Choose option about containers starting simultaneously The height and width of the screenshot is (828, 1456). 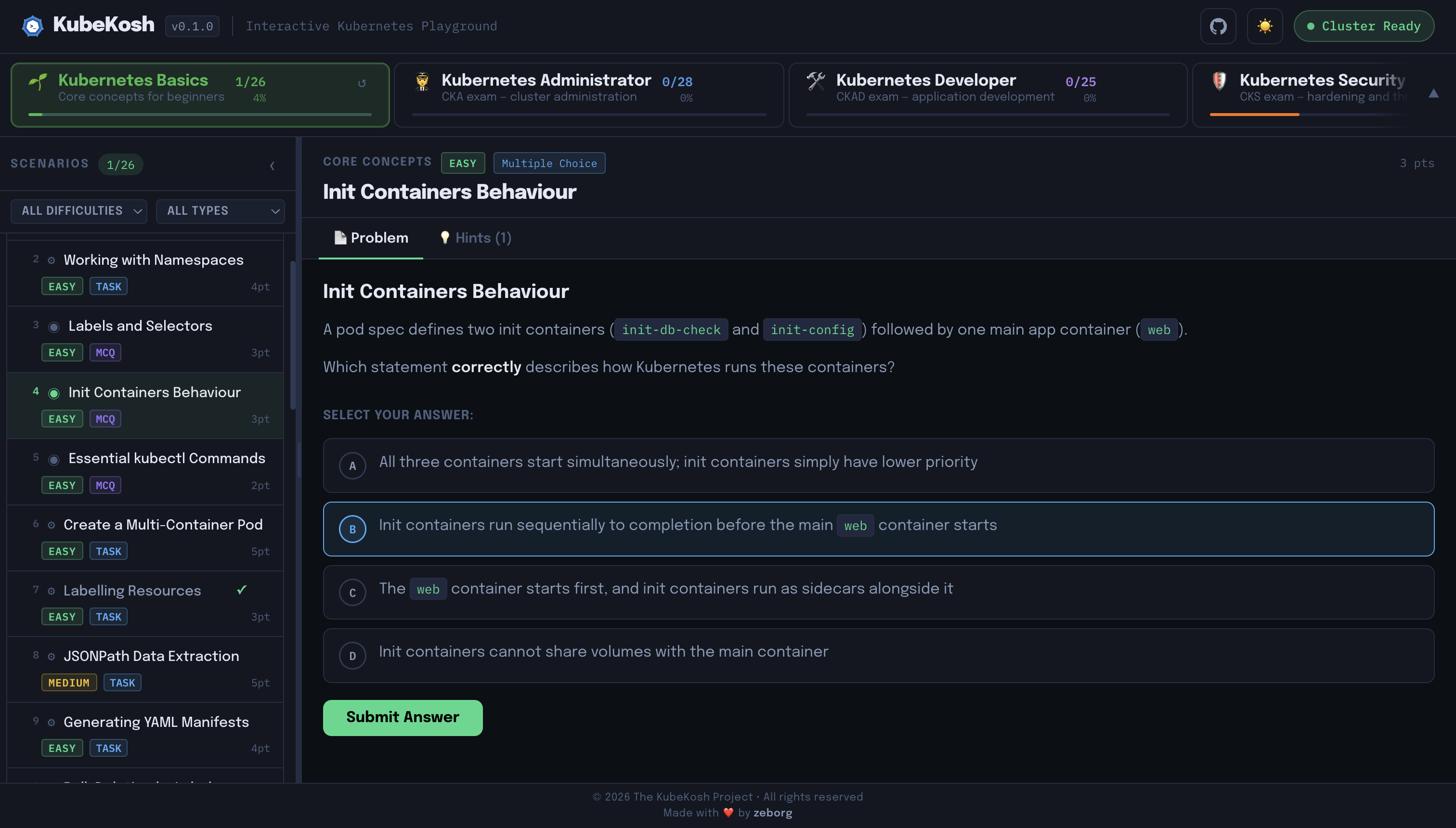pos(878,465)
